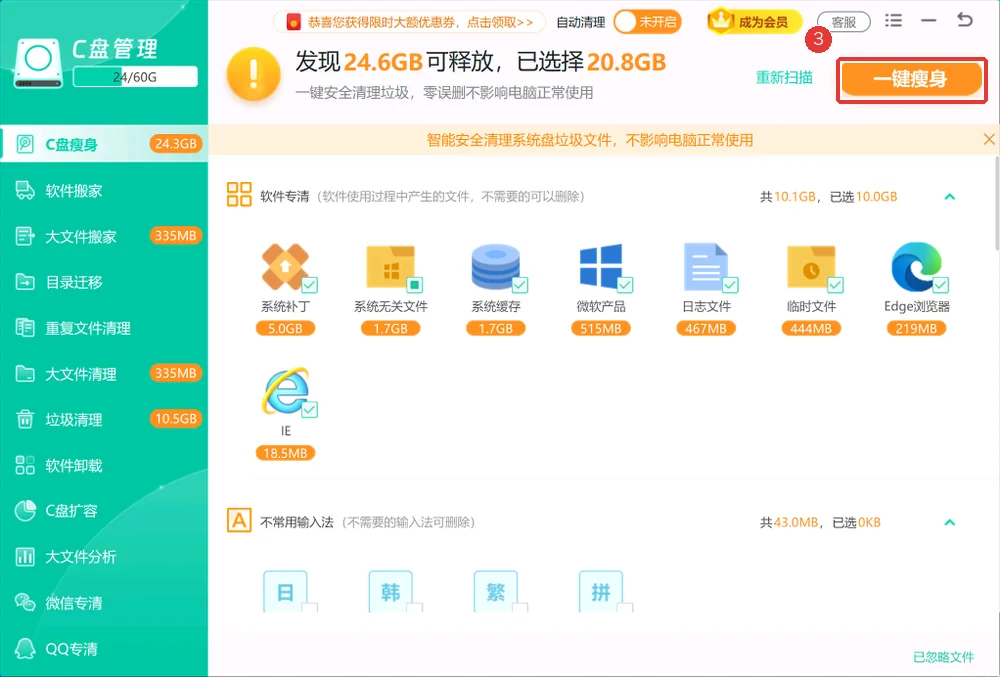This screenshot has height=677, width=1000.
Task: Uncheck the 系统缓存 checkbox
Action: click(x=520, y=284)
